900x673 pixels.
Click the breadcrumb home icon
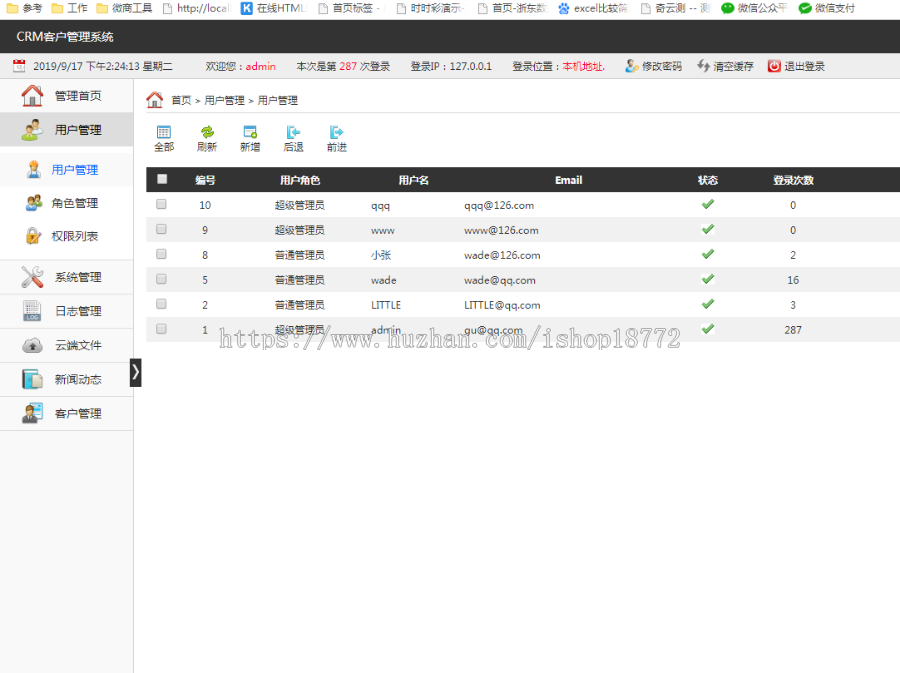[154, 100]
